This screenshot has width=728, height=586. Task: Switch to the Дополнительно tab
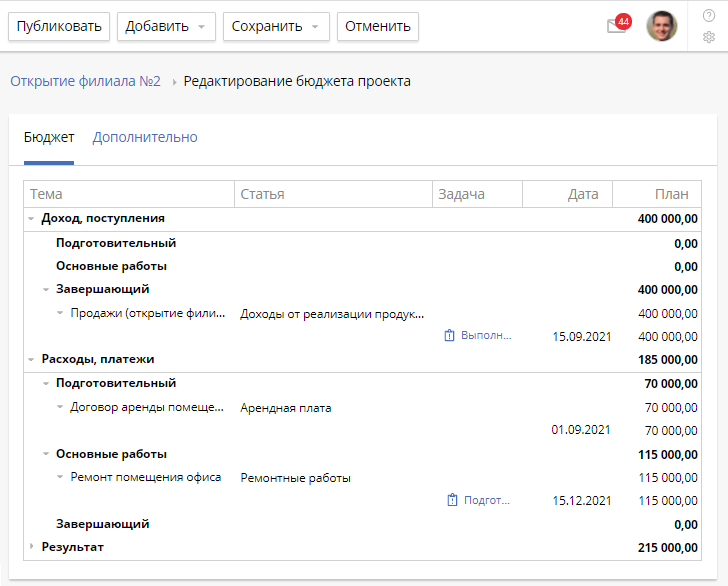click(145, 138)
